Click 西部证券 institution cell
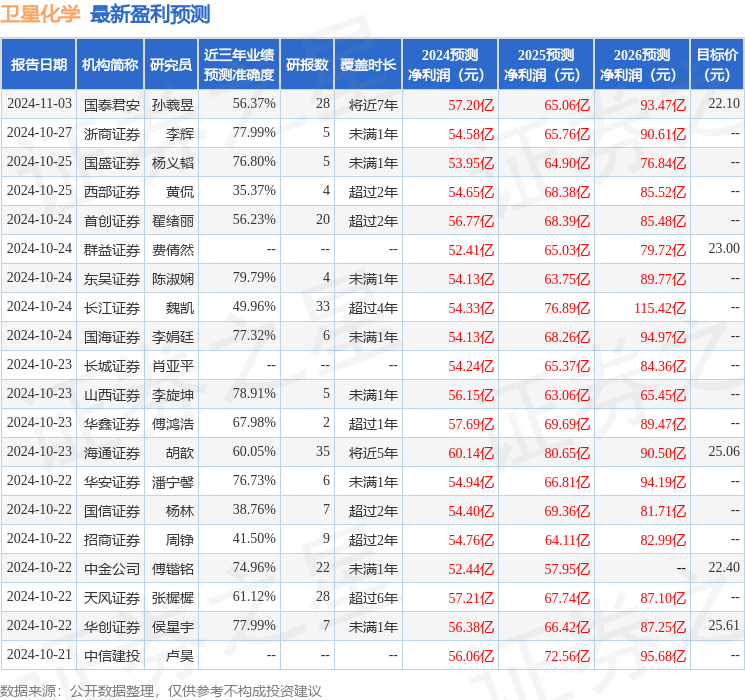745x700 pixels. pyautogui.click(x=112, y=192)
